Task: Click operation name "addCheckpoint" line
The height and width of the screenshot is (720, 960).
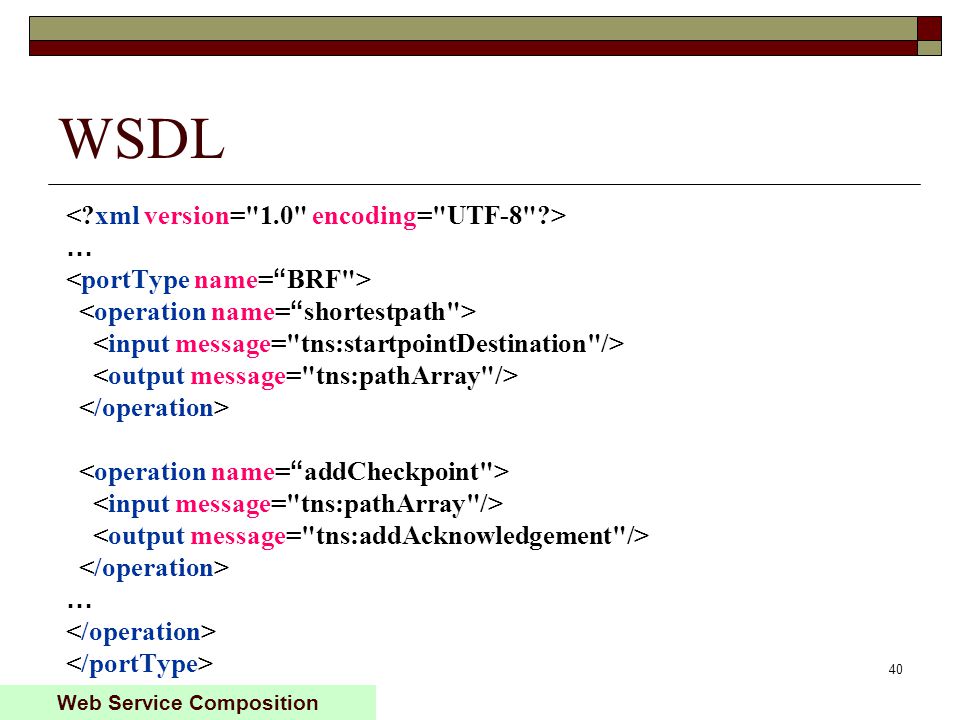Action: click(x=294, y=473)
